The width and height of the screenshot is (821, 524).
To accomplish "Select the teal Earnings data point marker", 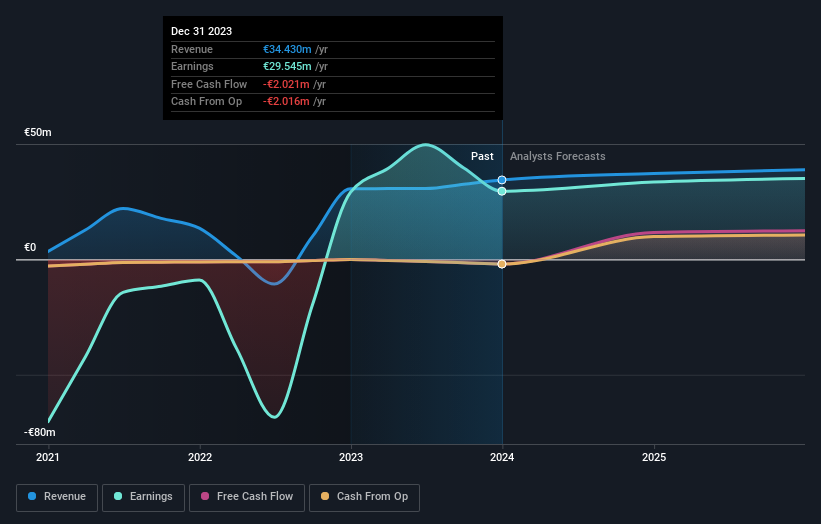I will (502, 192).
